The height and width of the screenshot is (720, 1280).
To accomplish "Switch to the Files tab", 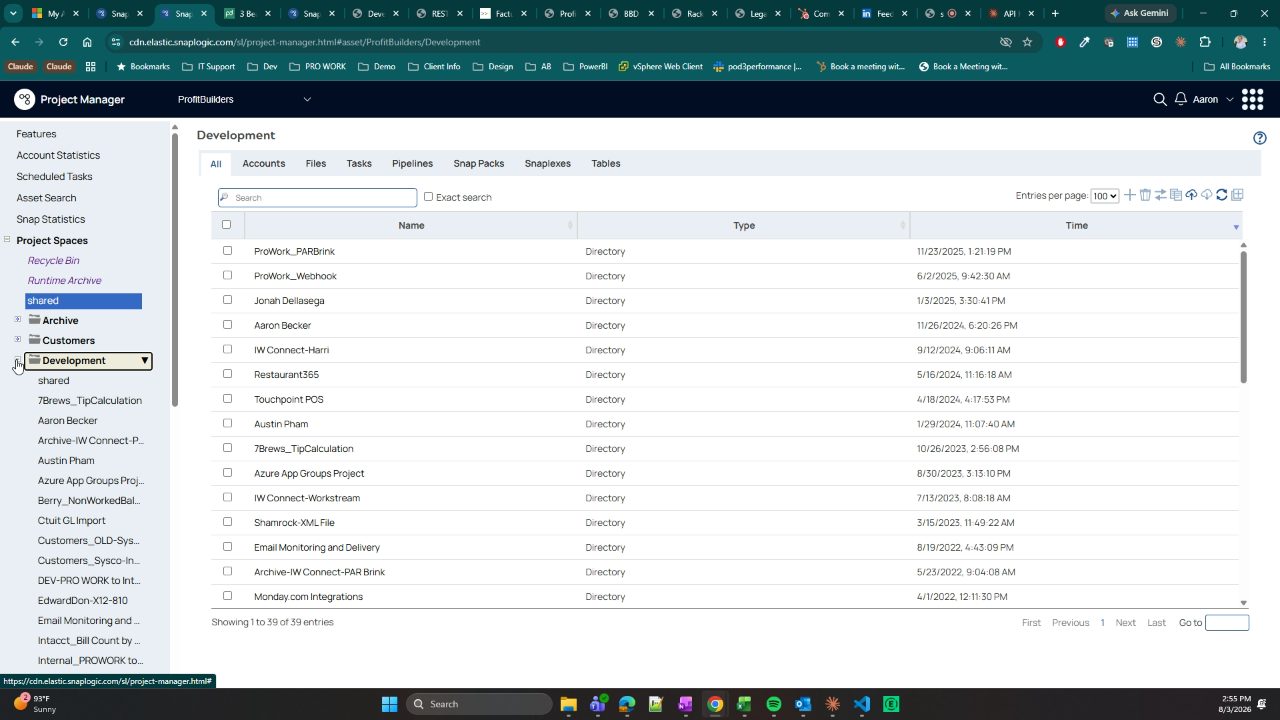I will [316, 163].
